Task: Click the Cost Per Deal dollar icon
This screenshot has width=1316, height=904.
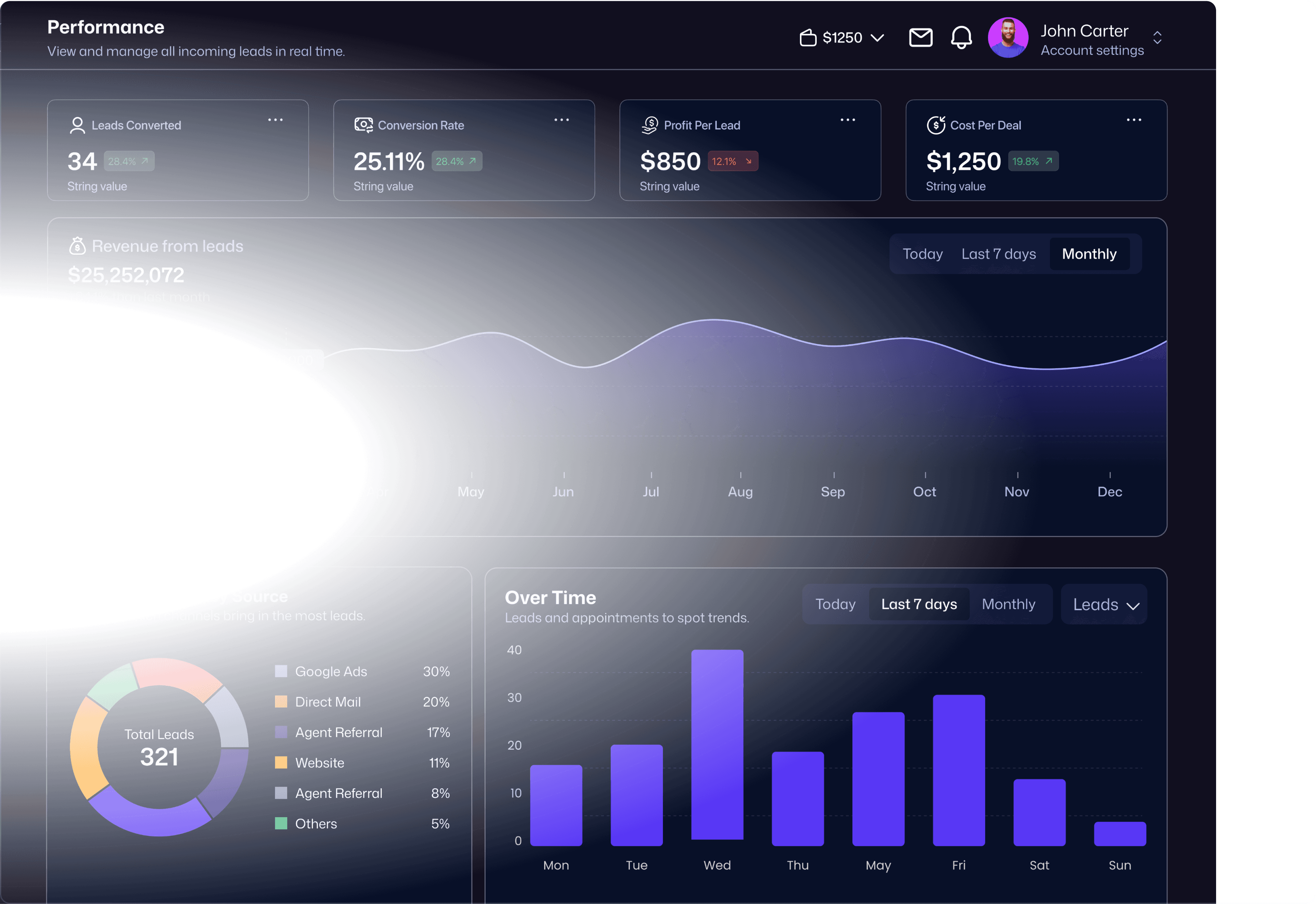Action: 936,125
